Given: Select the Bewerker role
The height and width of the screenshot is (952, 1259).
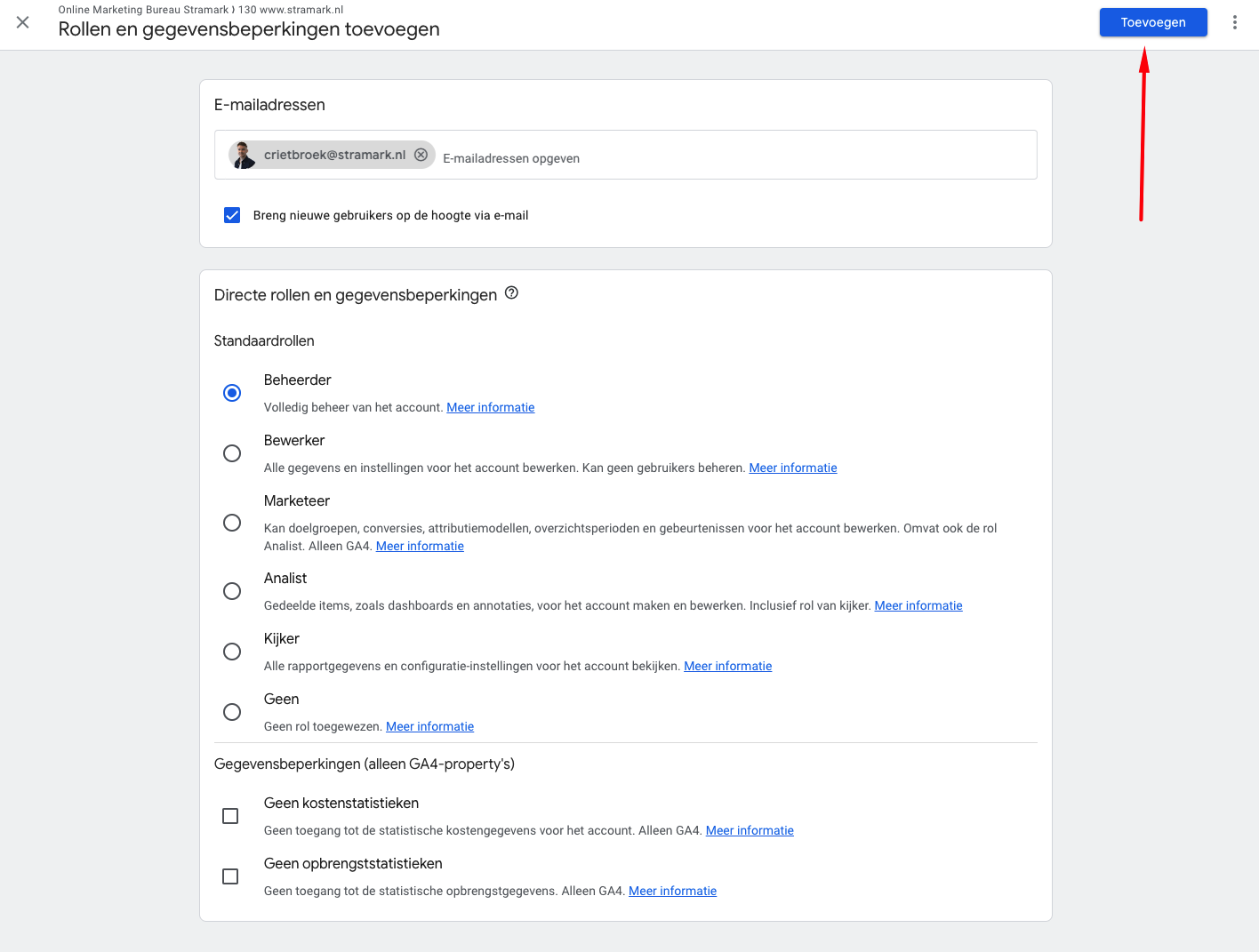Looking at the screenshot, I should click(232, 452).
